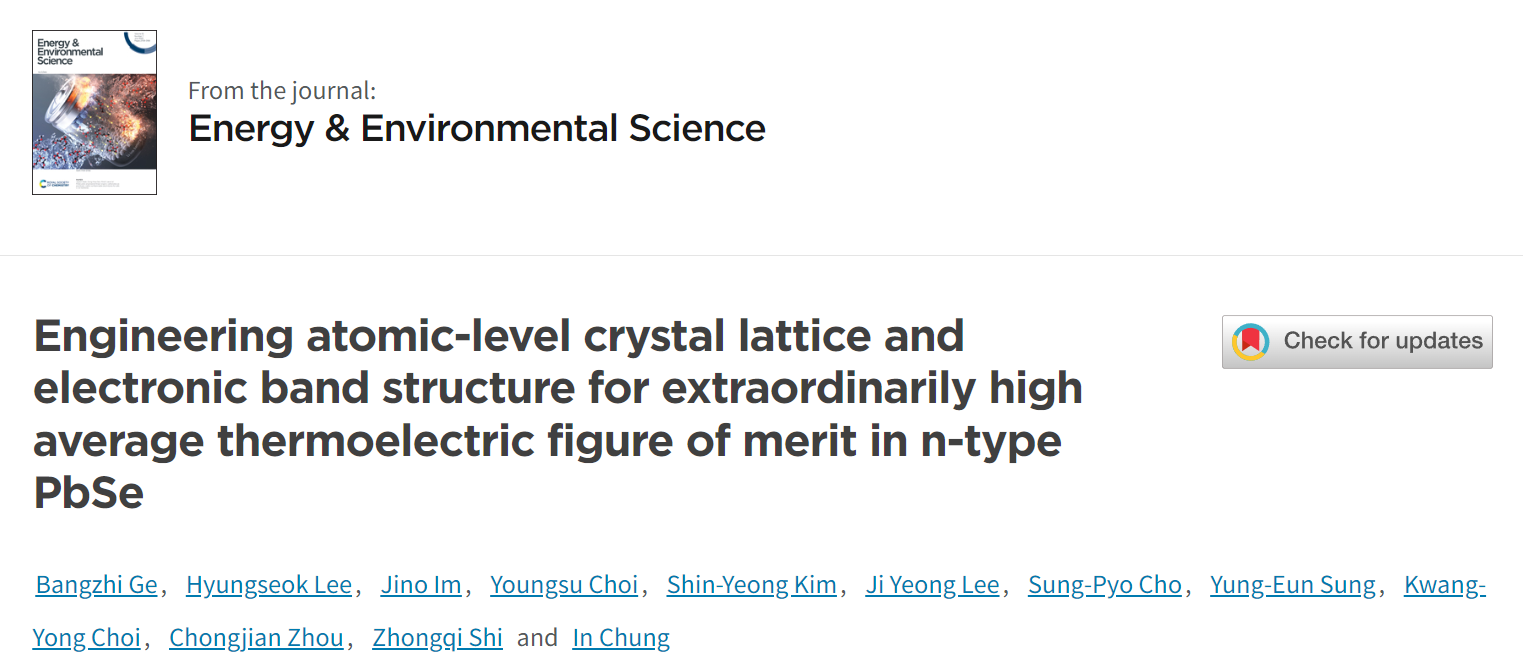Open corresponding author In Chung link
The width and height of the screenshot is (1523, 666).
coord(621,637)
